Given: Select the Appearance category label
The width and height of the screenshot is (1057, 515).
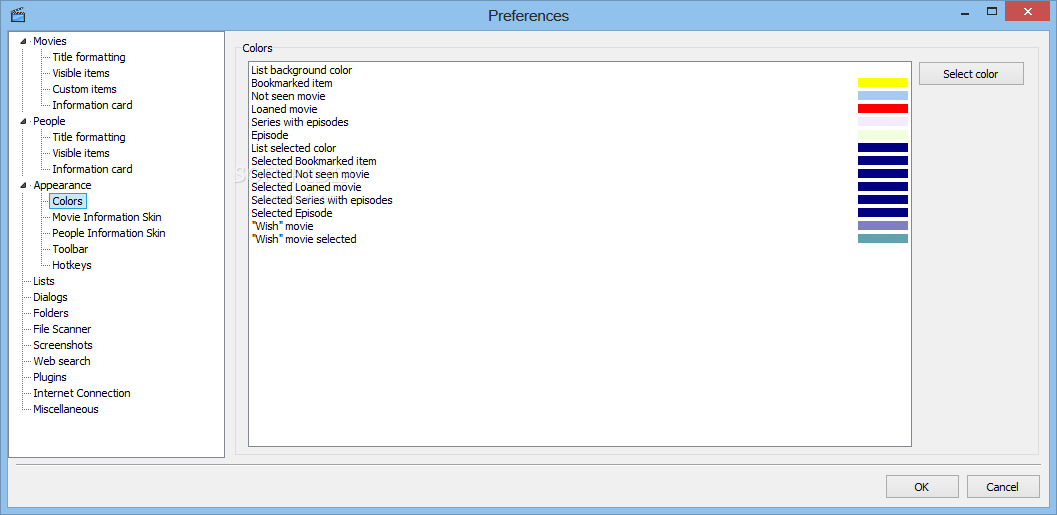Looking at the screenshot, I should tap(62, 185).
